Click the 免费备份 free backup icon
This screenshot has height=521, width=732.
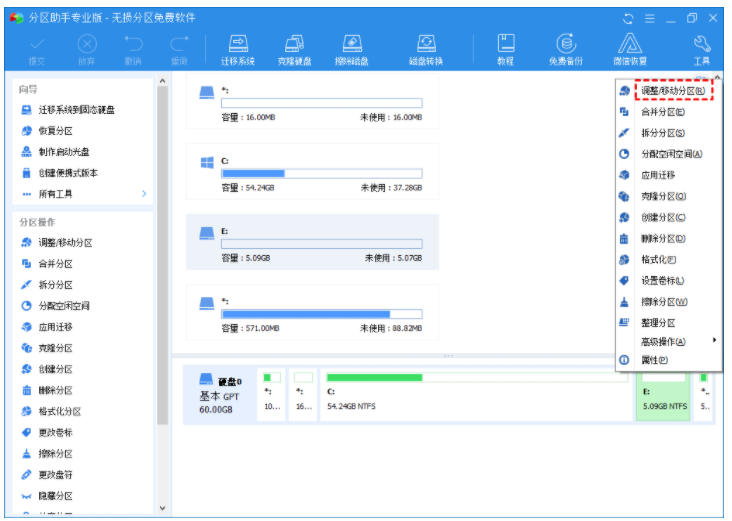[x=567, y=49]
